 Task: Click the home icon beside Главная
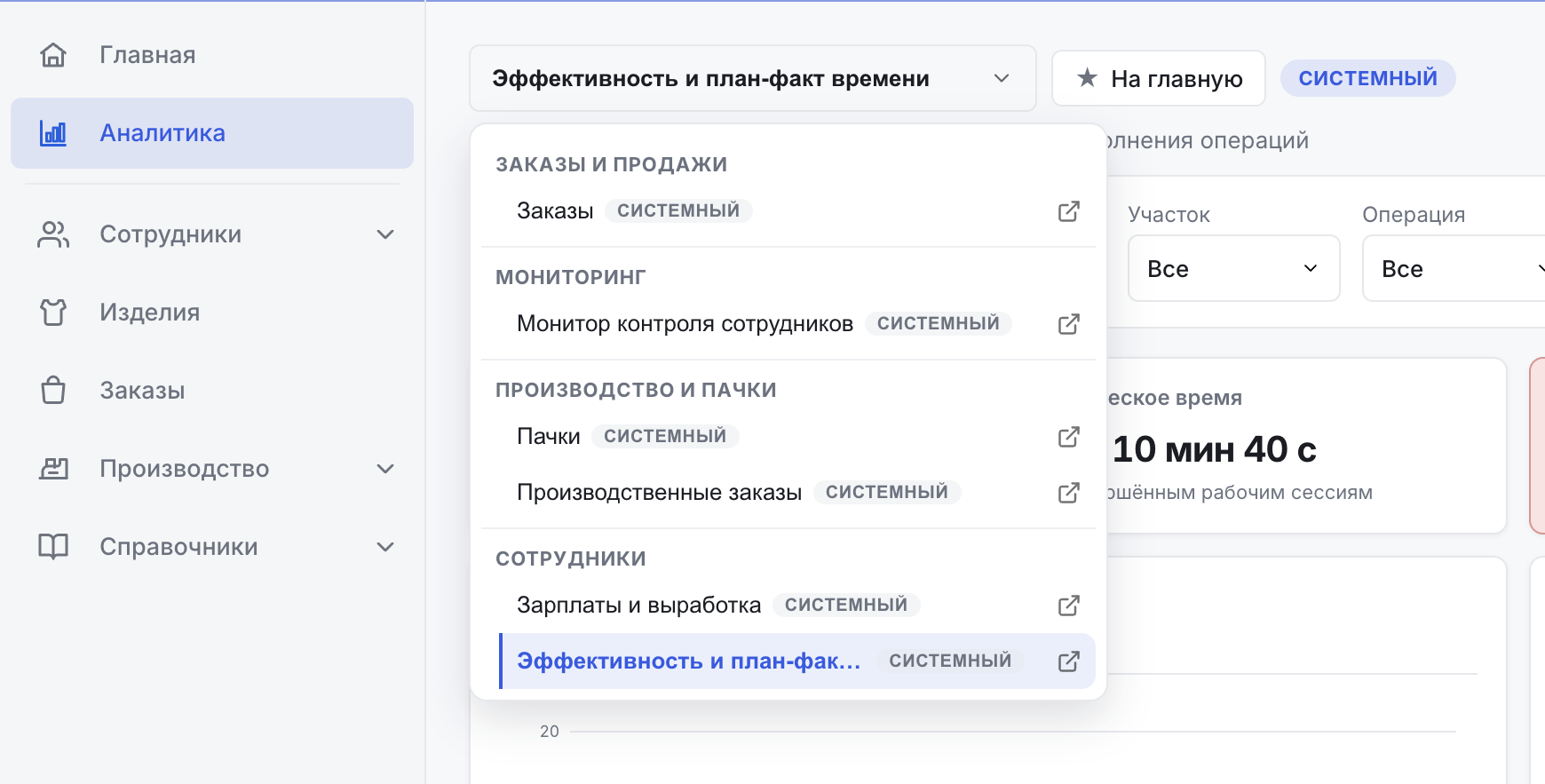[x=53, y=55]
